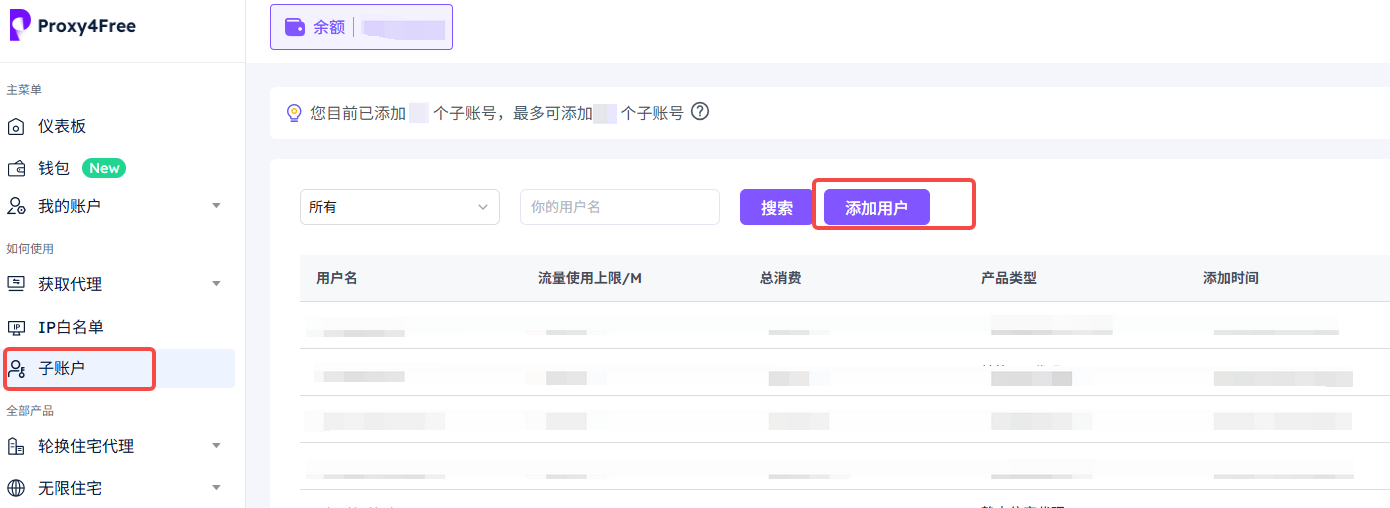The height and width of the screenshot is (508, 1390).
Task: Expand the 轮换住宅代理 submenu arrow
Action: pyautogui.click(x=216, y=446)
